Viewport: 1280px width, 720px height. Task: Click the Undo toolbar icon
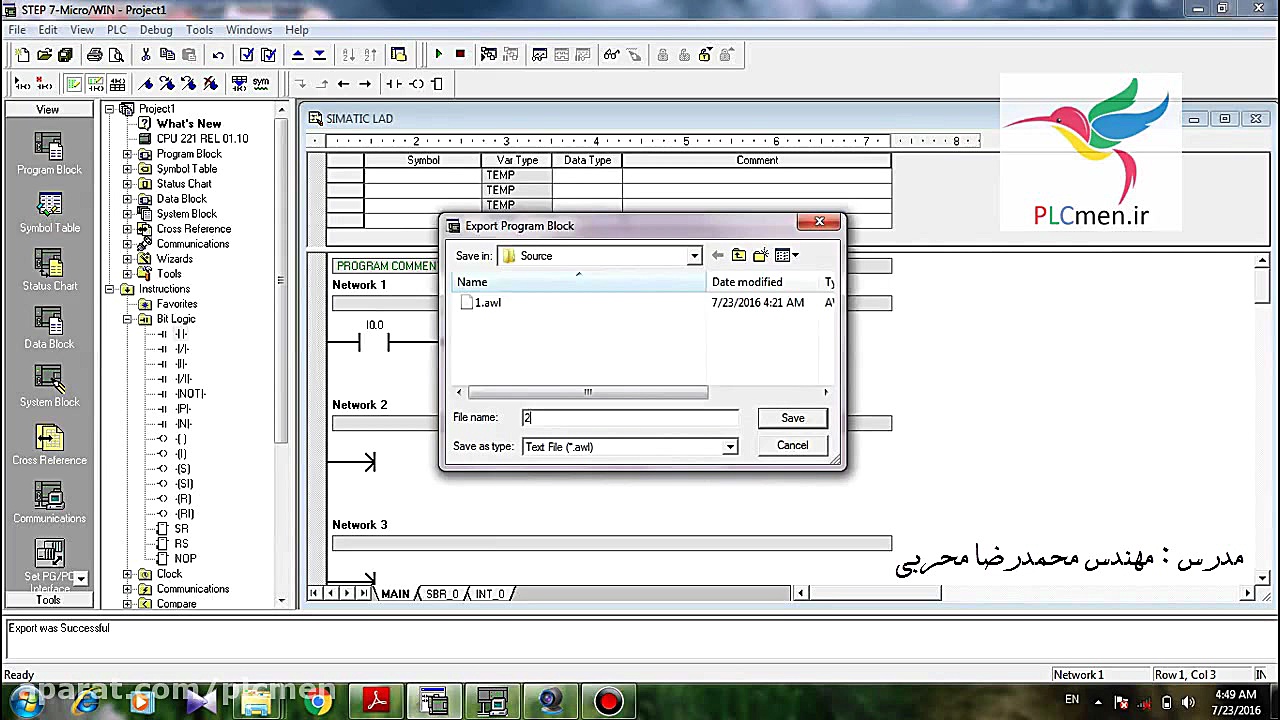tap(218, 55)
